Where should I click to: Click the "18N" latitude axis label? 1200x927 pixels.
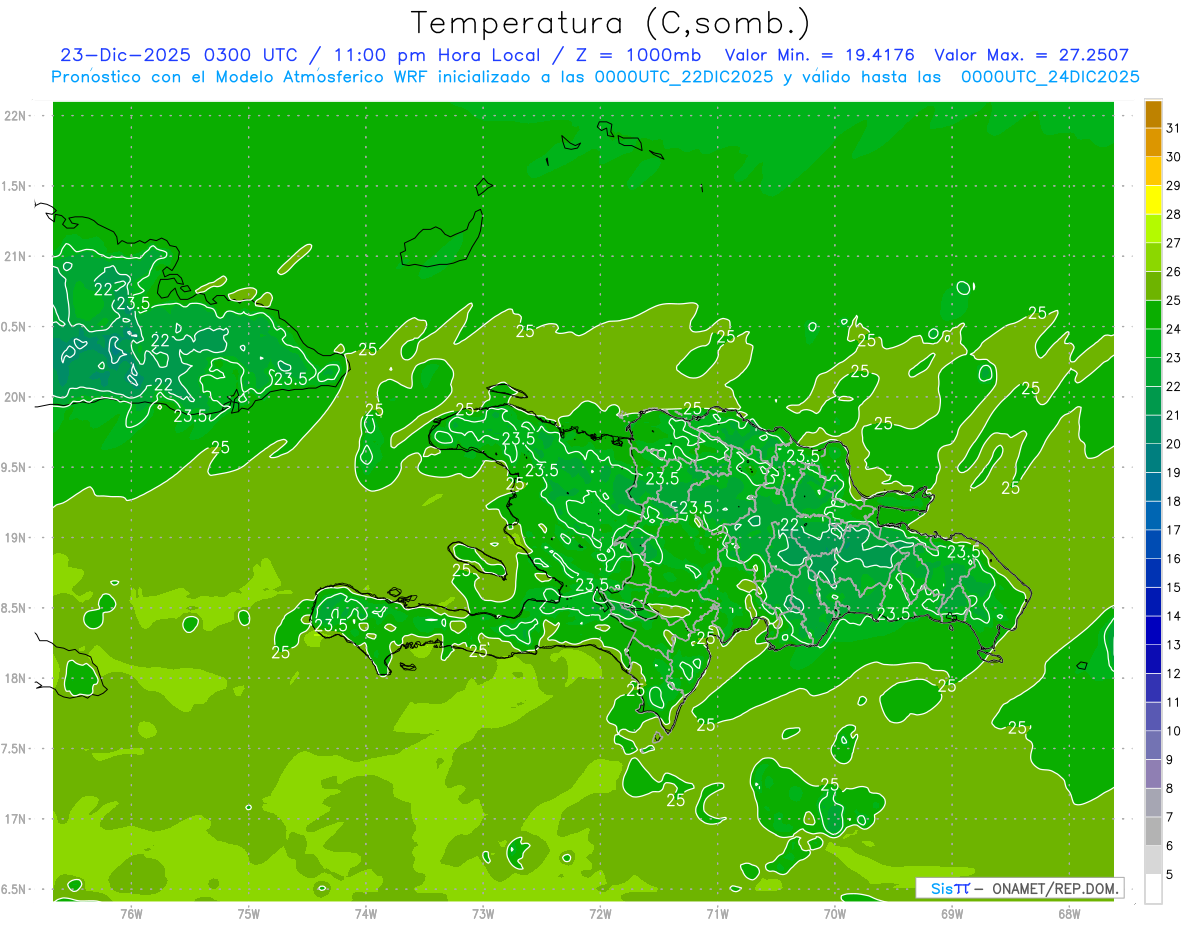pos(15,679)
